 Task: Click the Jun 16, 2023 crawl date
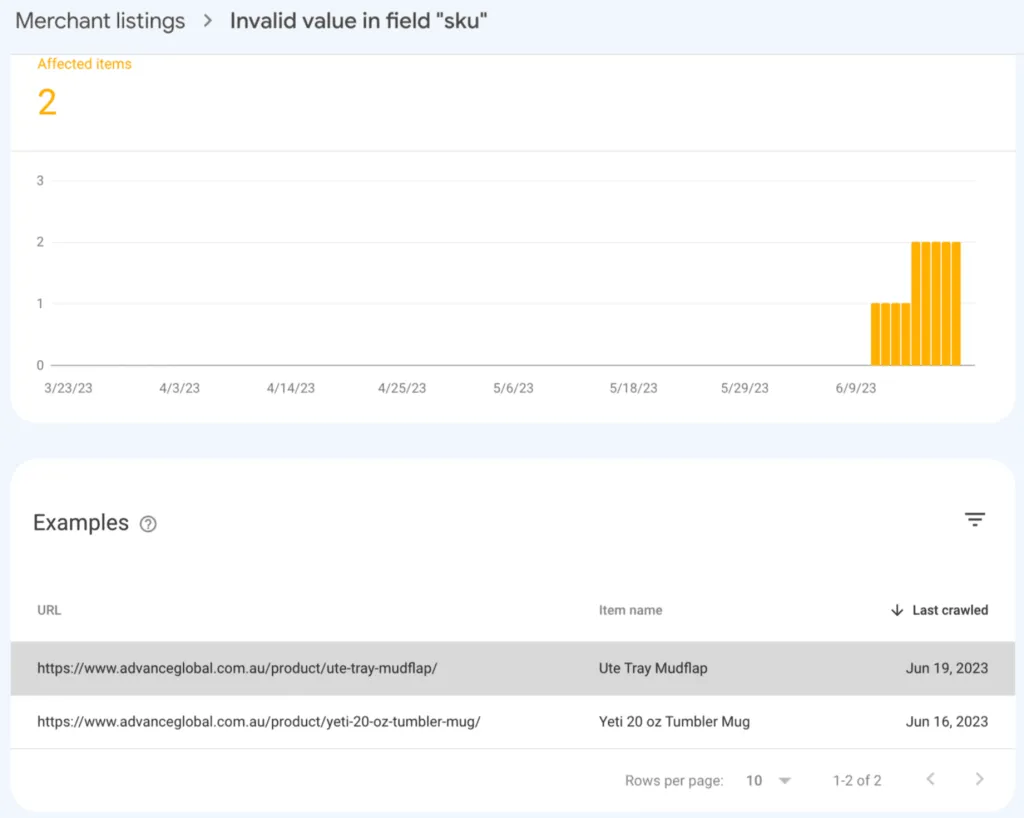coord(946,721)
